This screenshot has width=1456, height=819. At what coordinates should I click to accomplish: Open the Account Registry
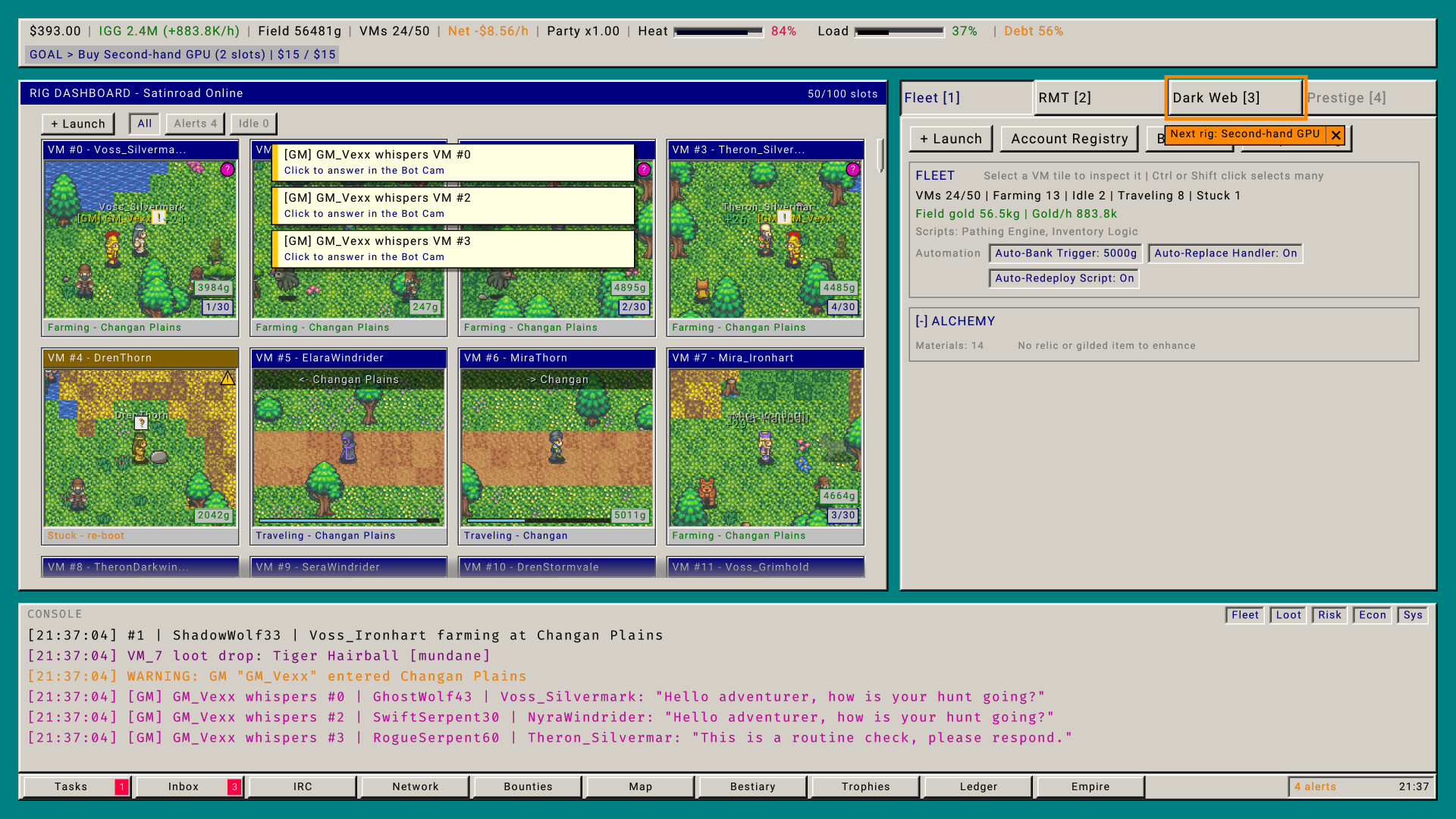pos(1069,139)
